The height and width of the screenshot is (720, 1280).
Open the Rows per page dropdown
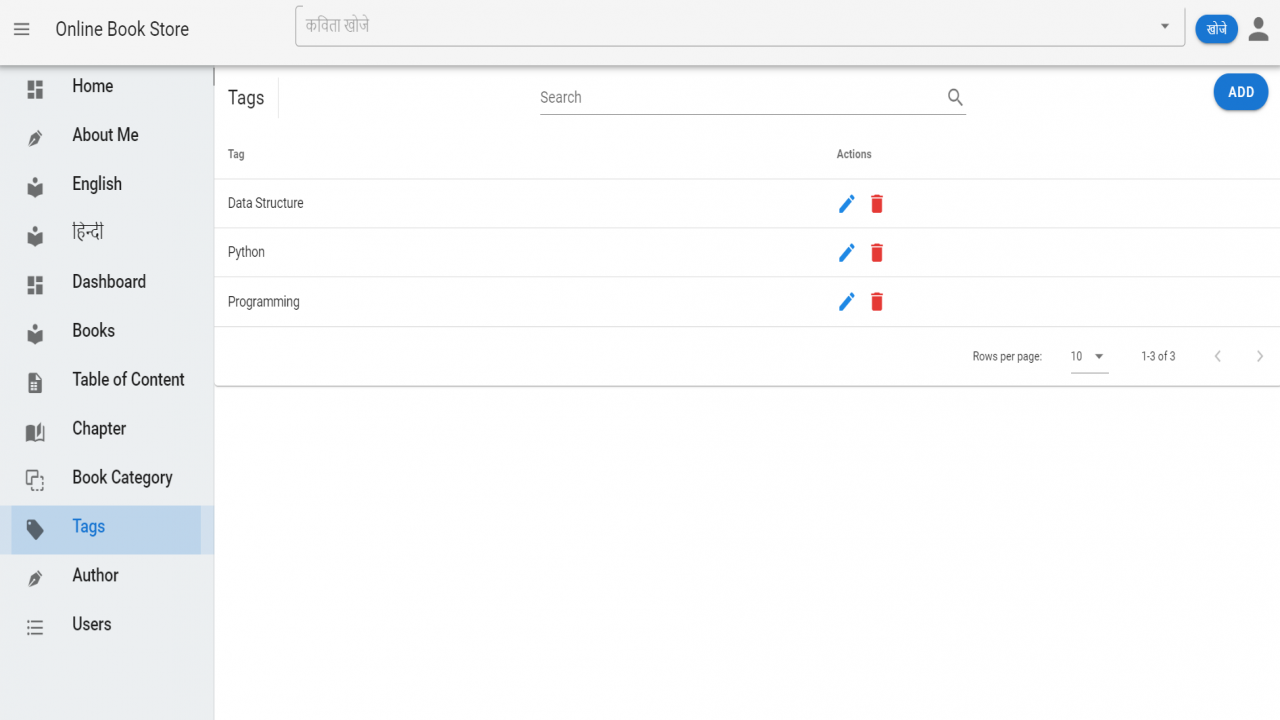(1089, 356)
